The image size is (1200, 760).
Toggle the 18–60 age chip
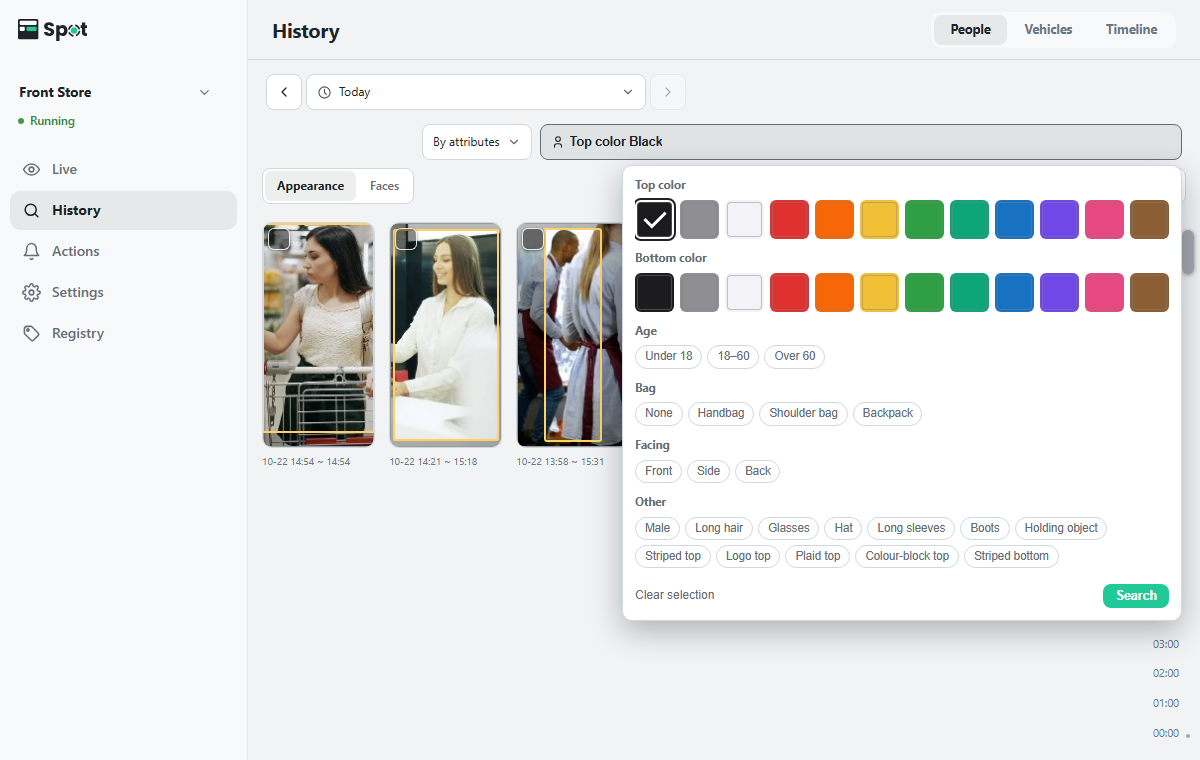(x=734, y=356)
